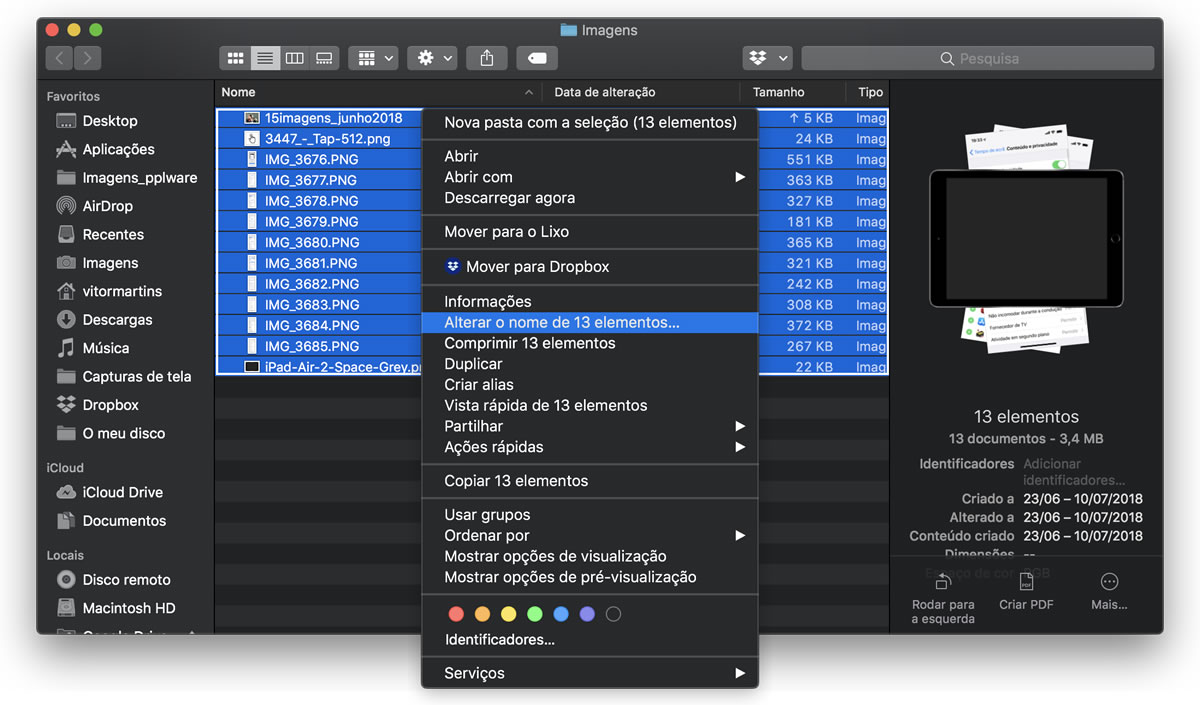Screen dimensions: 1200x705
Task: Click the Edit Tags toolbar icon
Action: (x=537, y=58)
